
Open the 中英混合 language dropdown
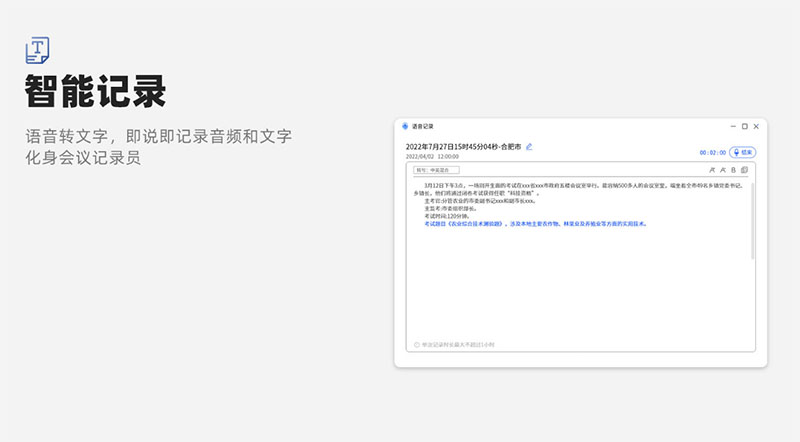[438, 170]
